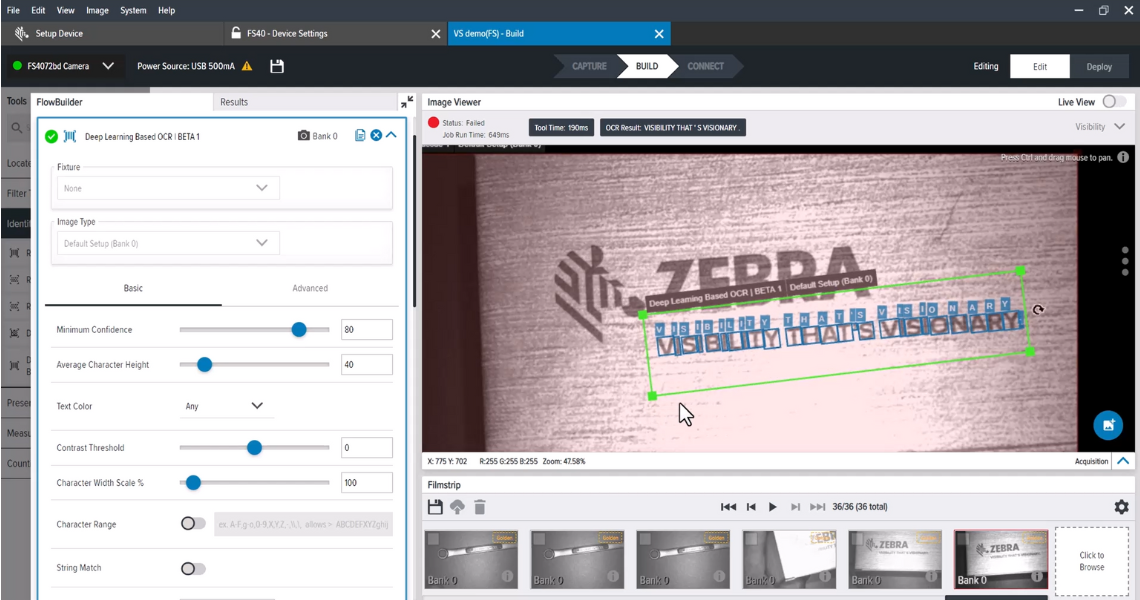
Task: Open the System menu
Action: 133,10
